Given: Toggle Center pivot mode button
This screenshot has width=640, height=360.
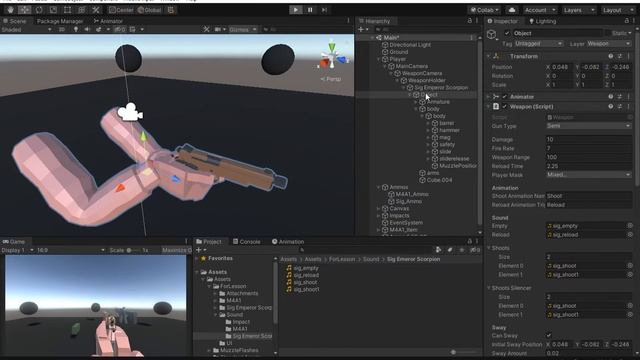Looking at the screenshot, I should (x=121, y=10).
